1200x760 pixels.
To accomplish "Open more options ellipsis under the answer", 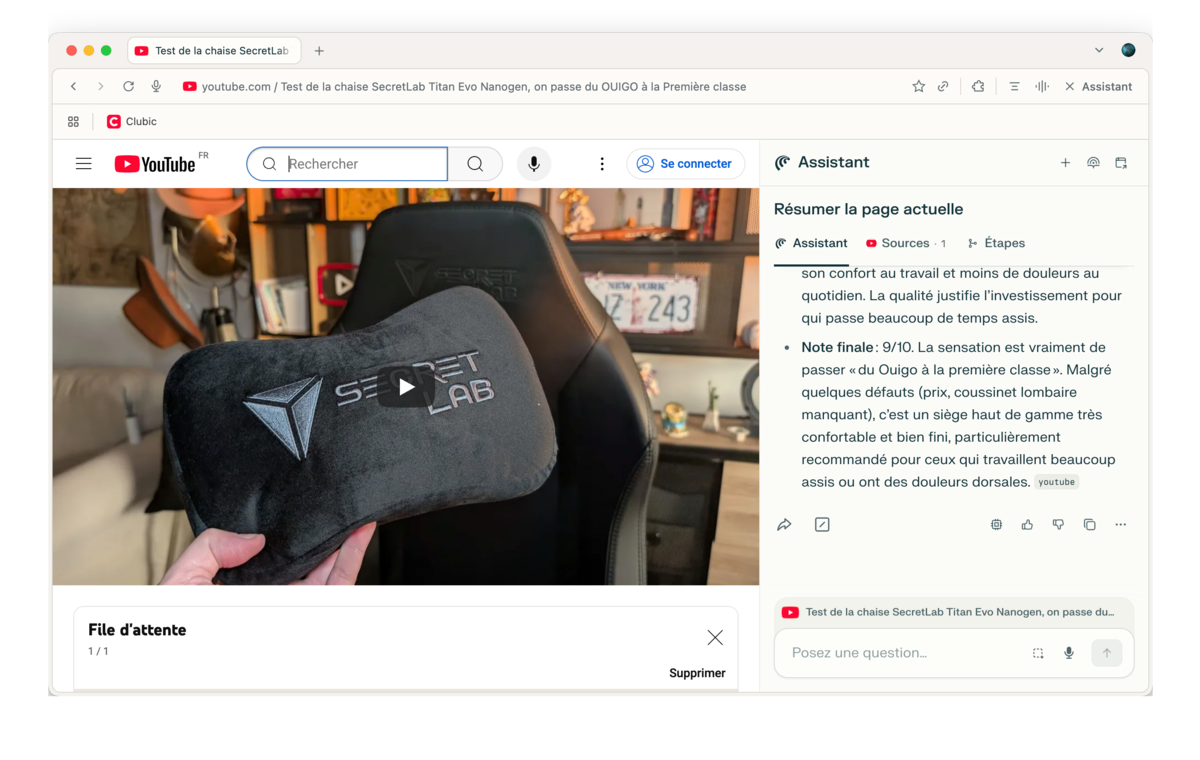I will [1121, 525].
